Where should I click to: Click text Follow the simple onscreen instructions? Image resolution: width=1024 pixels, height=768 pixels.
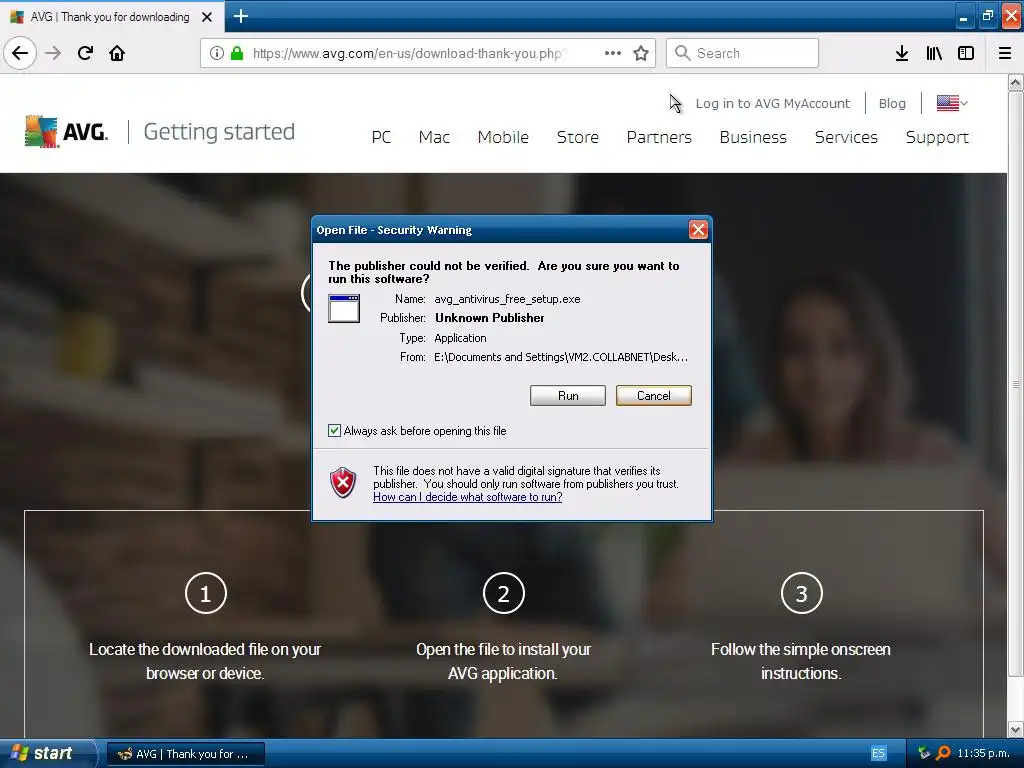click(801, 661)
